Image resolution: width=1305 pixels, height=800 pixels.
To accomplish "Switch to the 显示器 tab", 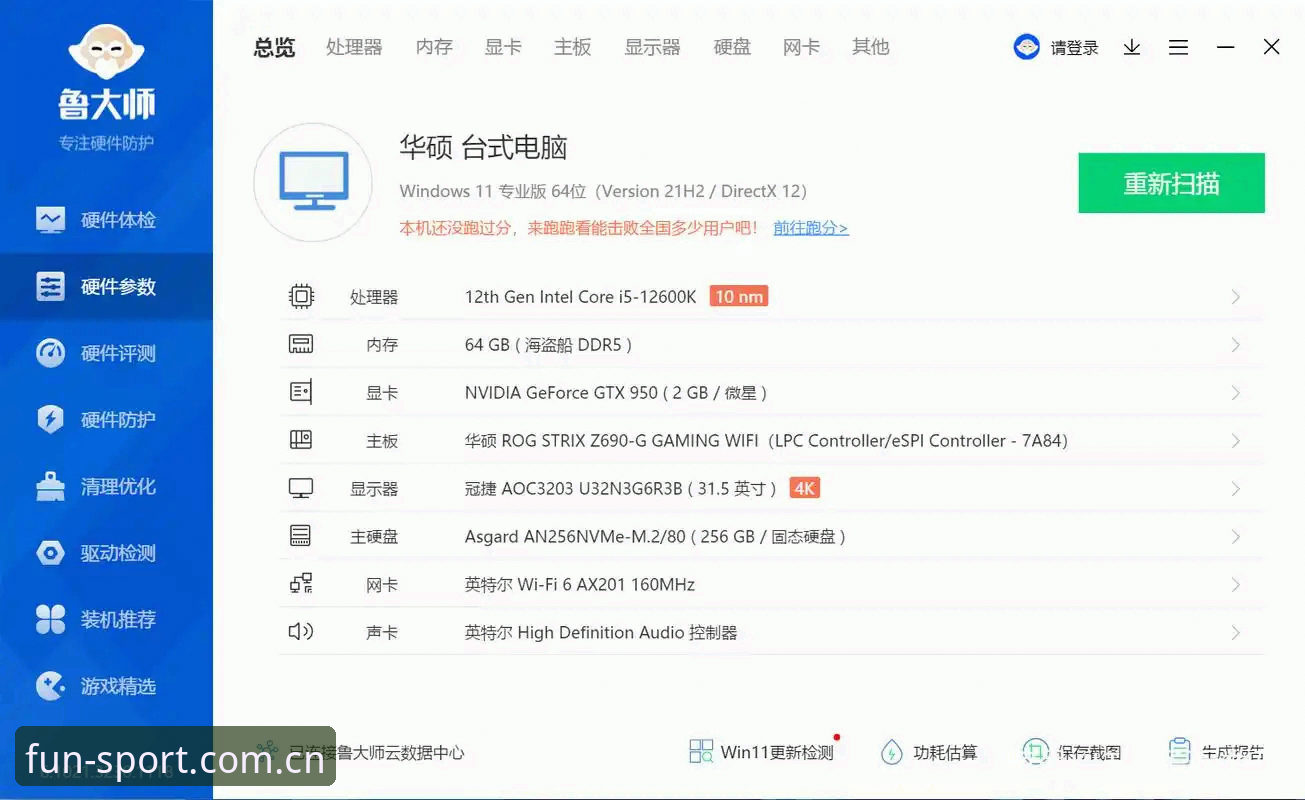I will [652, 47].
